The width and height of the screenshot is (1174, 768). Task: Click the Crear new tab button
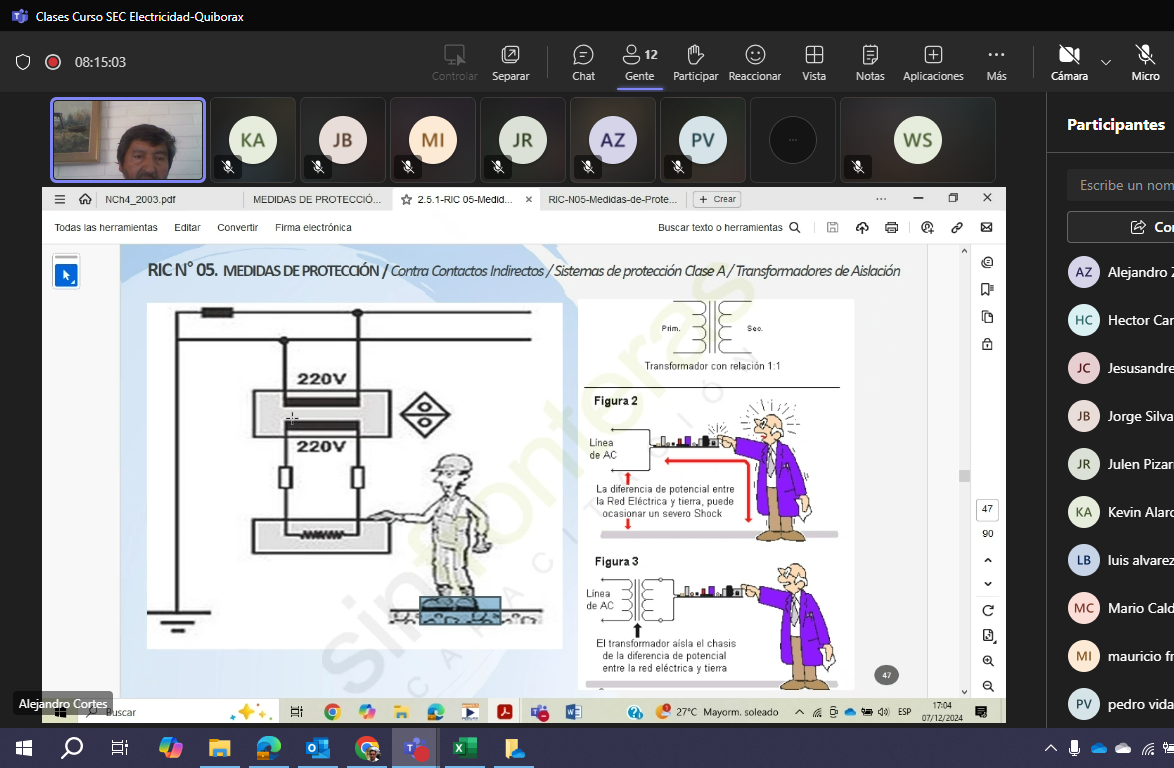[x=716, y=199]
